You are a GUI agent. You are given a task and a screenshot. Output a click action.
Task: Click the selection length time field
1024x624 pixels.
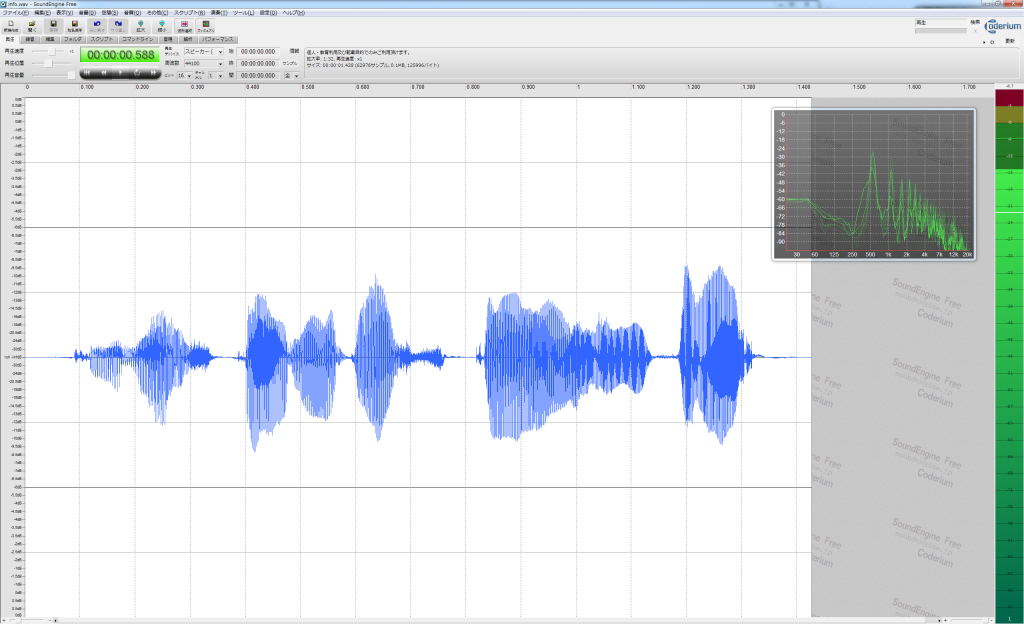[x=258, y=76]
